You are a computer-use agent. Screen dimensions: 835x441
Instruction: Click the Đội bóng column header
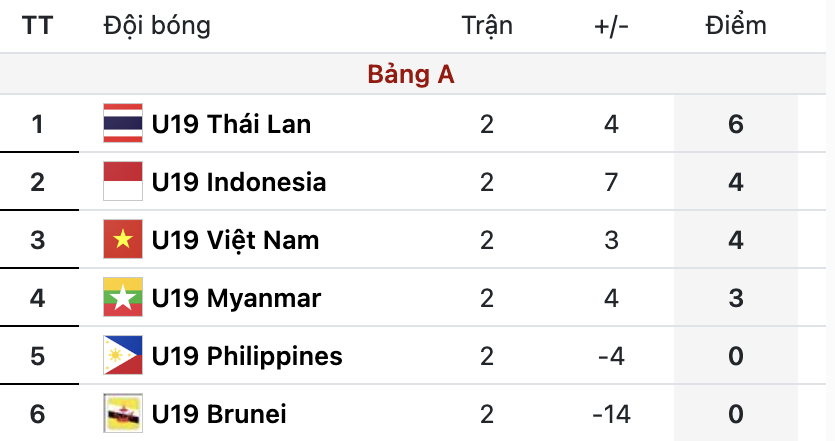coord(157,26)
